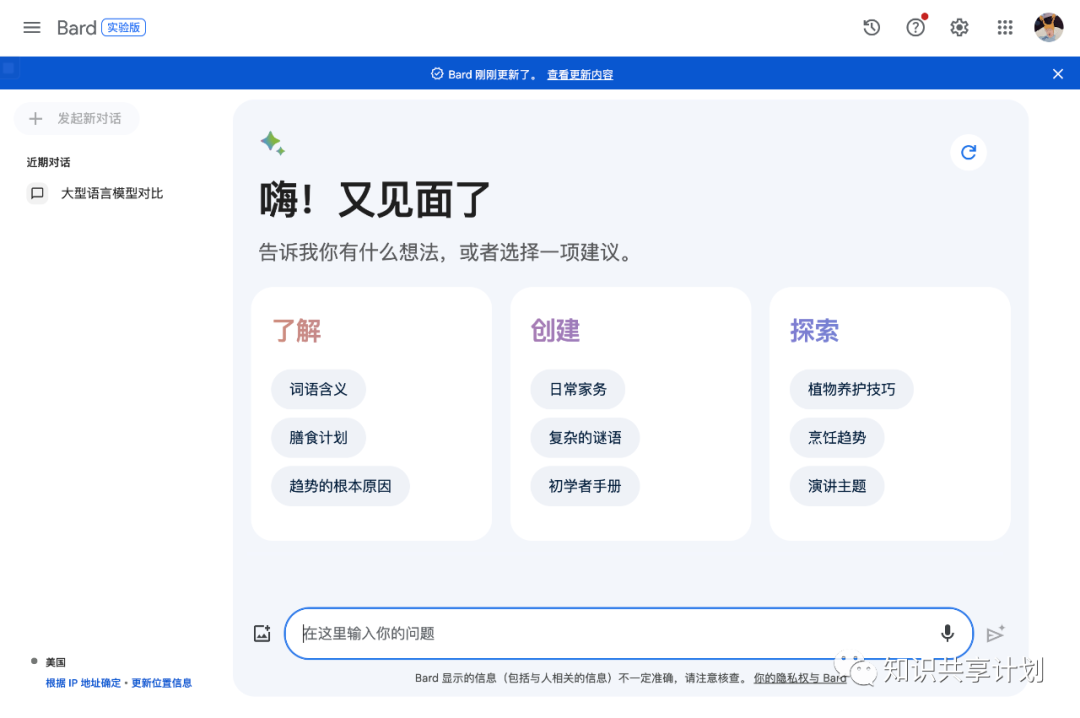The height and width of the screenshot is (718, 1080).
Task: Select the 词语含义 suggestion chip
Action: (x=318, y=389)
